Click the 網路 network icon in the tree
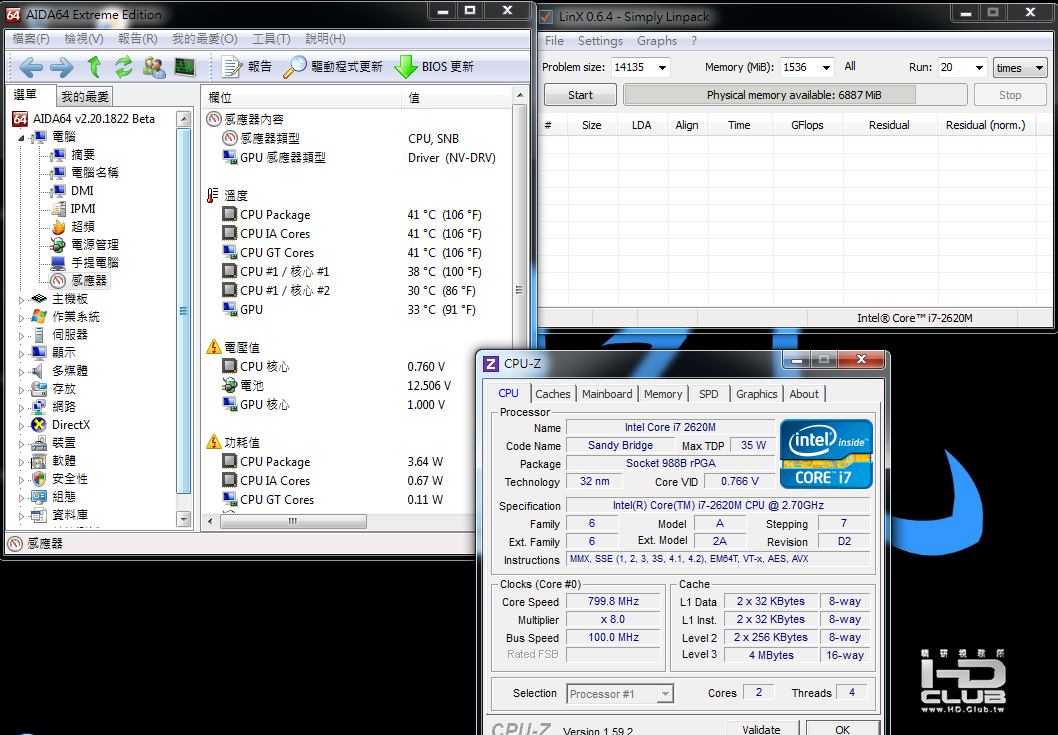 point(39,406)
